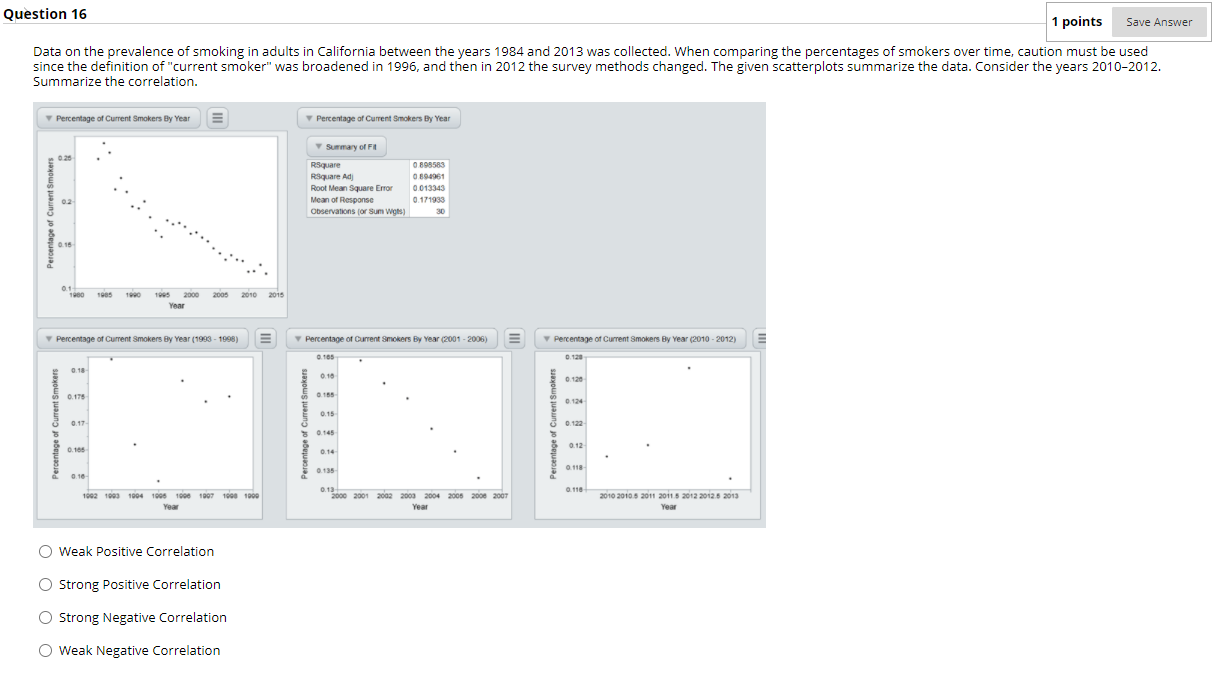This screenshot has height=690, width=1229.
Task: Click the Observations (or Sum Wgts) row label
Action: coord(358,211)
